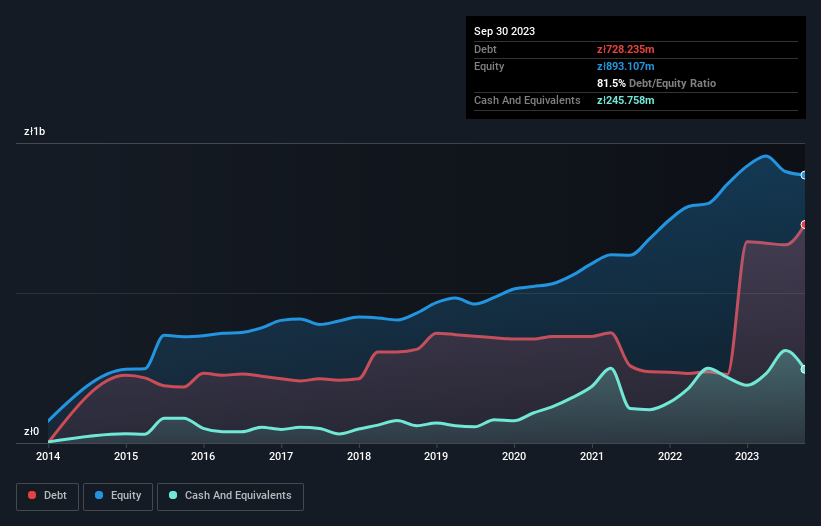Image resolution: width=821 pixels, height=526 pixels.
Task: Click the 2018 x-axis label
Action: coord(359,456)
